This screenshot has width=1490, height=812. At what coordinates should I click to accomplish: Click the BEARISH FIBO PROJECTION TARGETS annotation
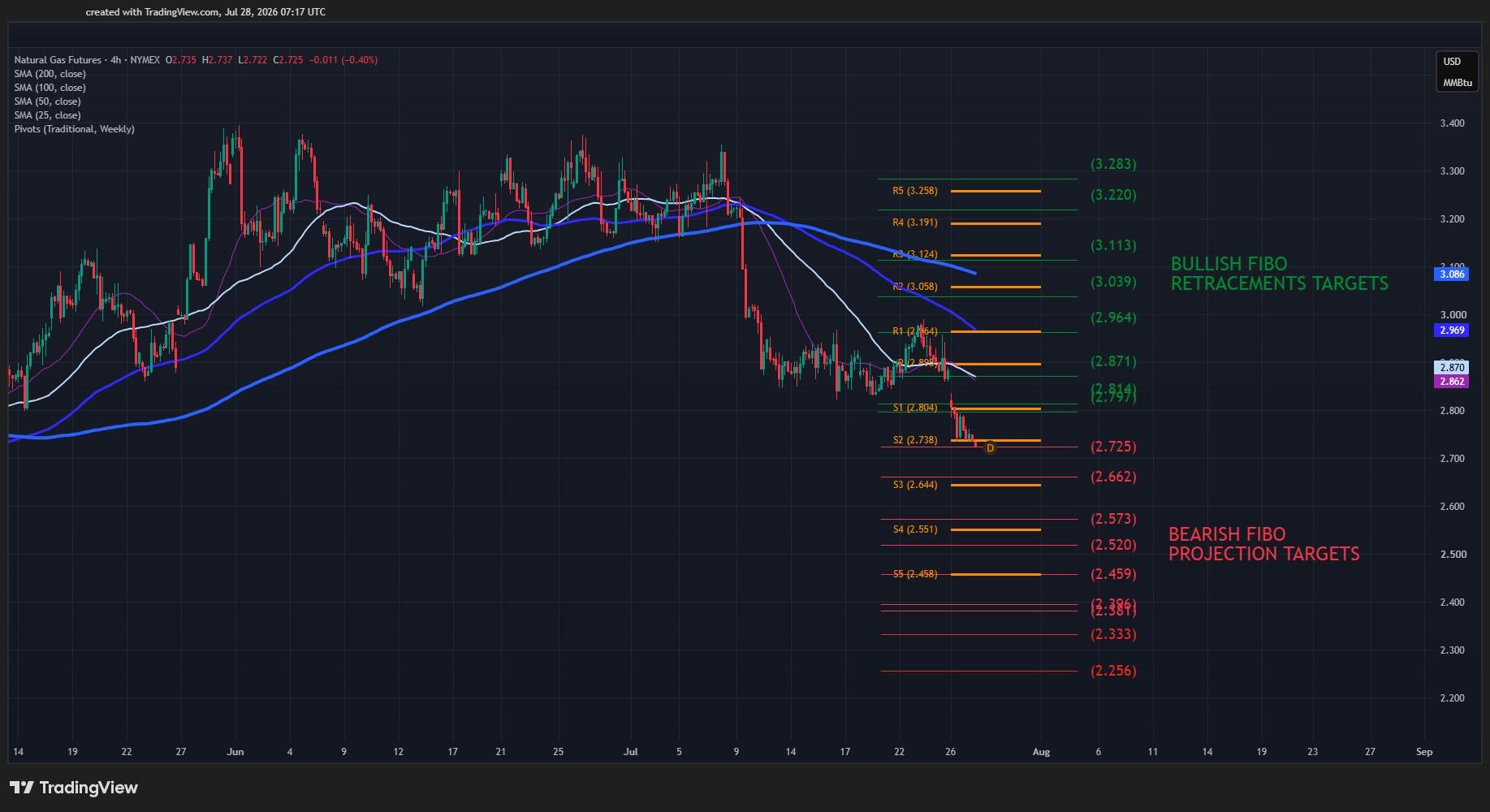coord(1263,544)
